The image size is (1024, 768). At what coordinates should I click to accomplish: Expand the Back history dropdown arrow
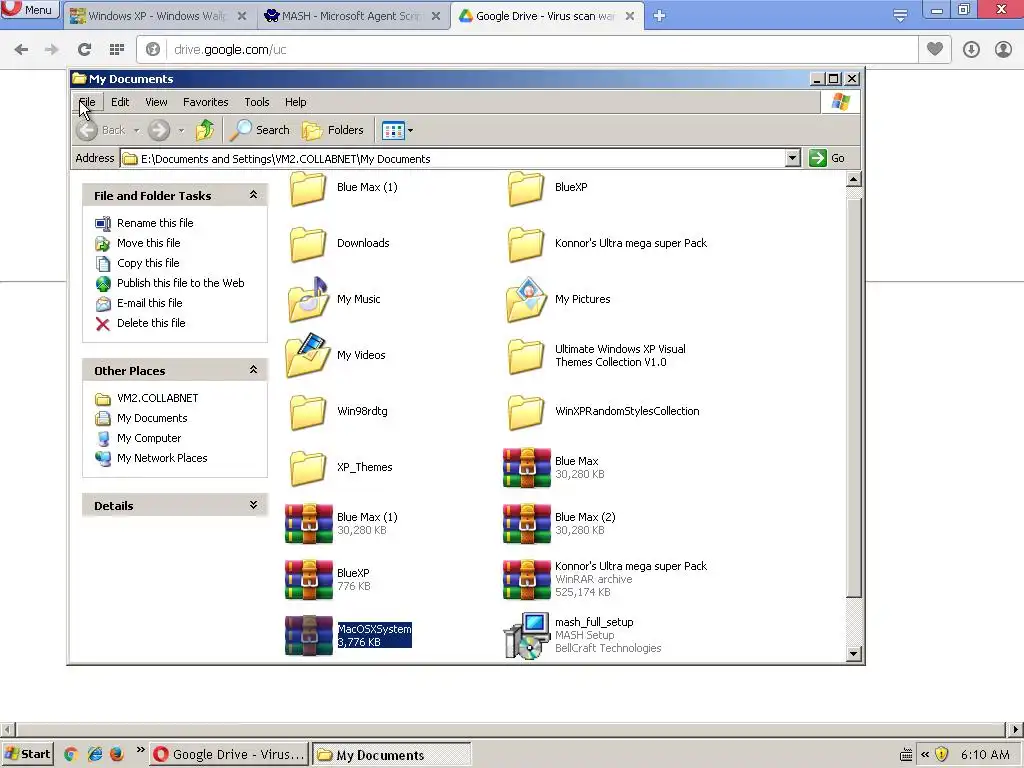136,130
